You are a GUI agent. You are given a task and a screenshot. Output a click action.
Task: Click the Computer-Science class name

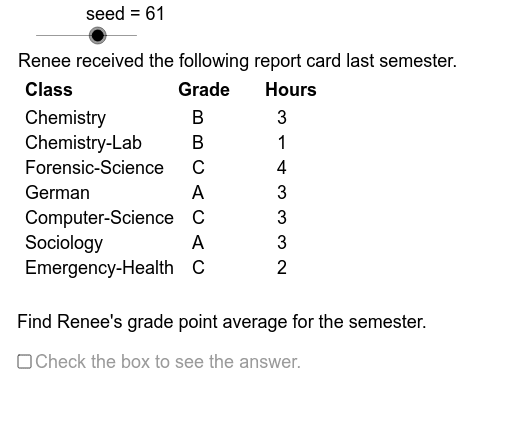[x=99, y=218]
